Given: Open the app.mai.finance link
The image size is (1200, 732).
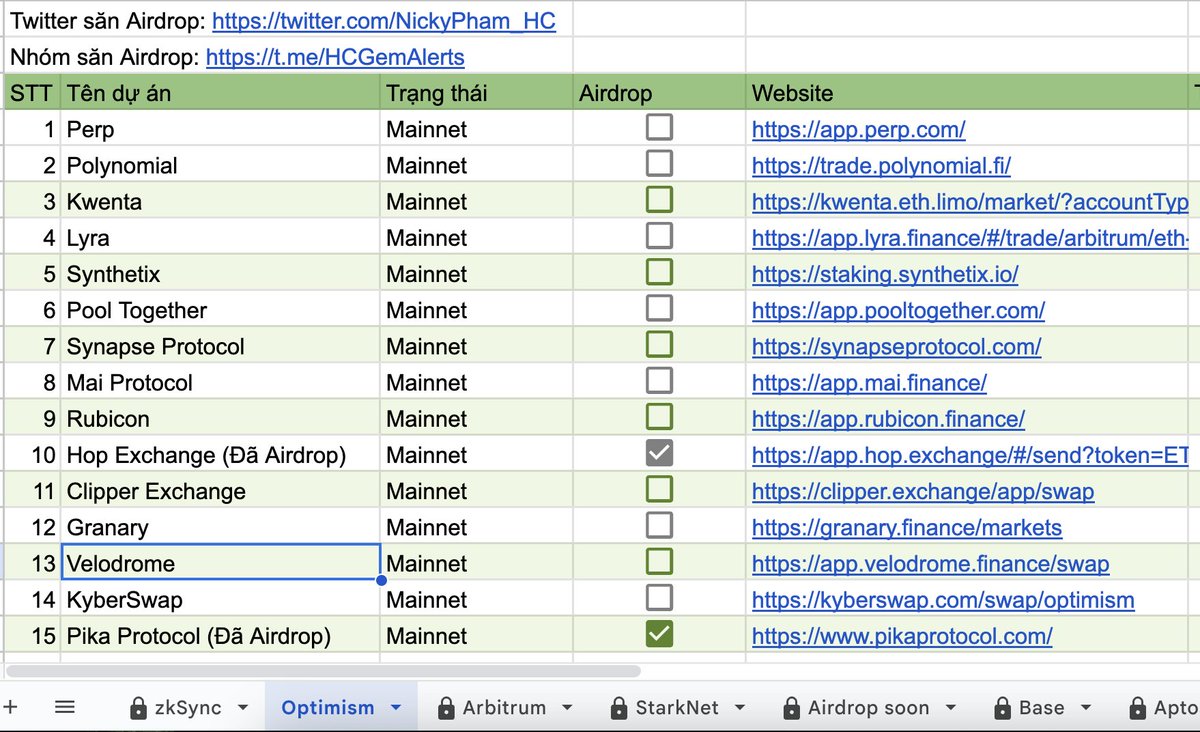Looking at the screenshot, I should click(x=869, y=382).
